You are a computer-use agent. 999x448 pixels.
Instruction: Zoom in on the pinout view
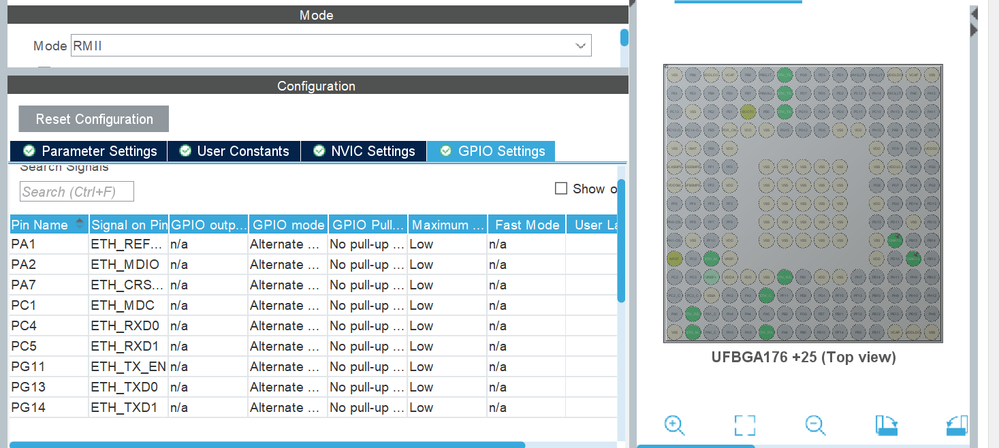(x=674, y=425)
